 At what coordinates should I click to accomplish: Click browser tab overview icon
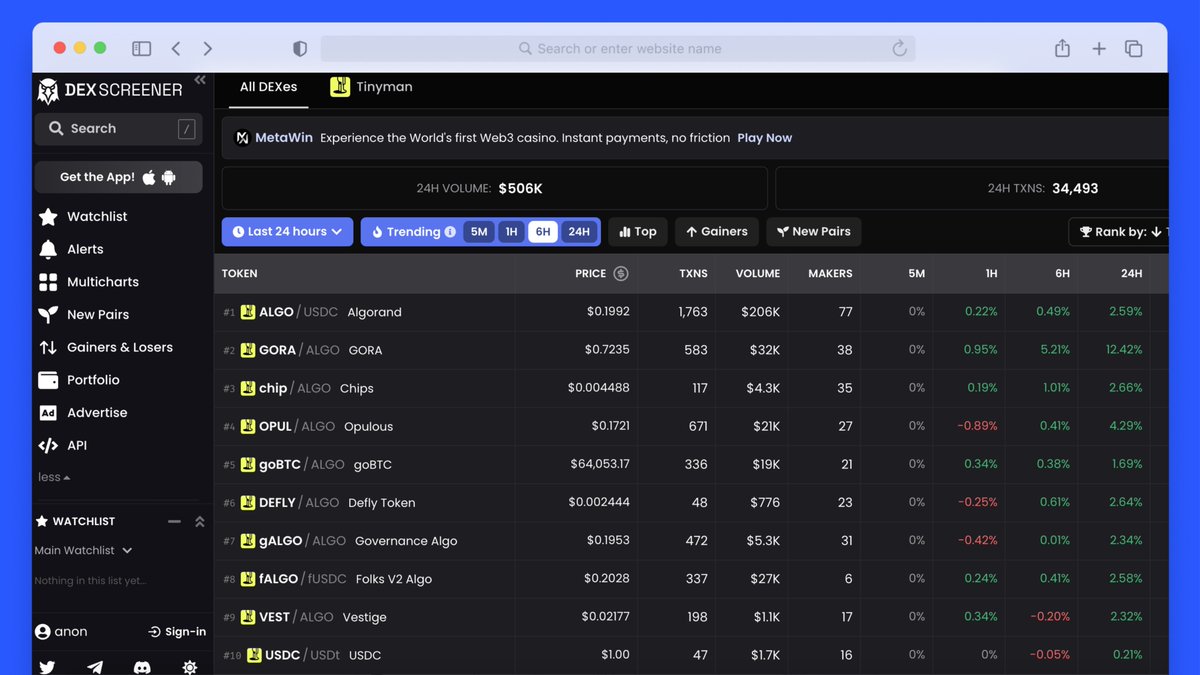1134,48
